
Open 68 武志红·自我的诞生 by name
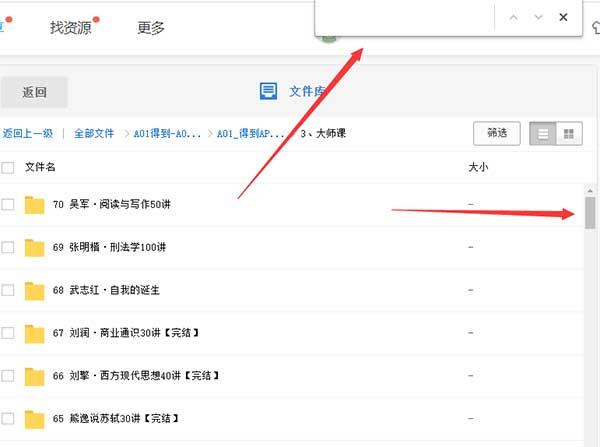click(106, 290)
